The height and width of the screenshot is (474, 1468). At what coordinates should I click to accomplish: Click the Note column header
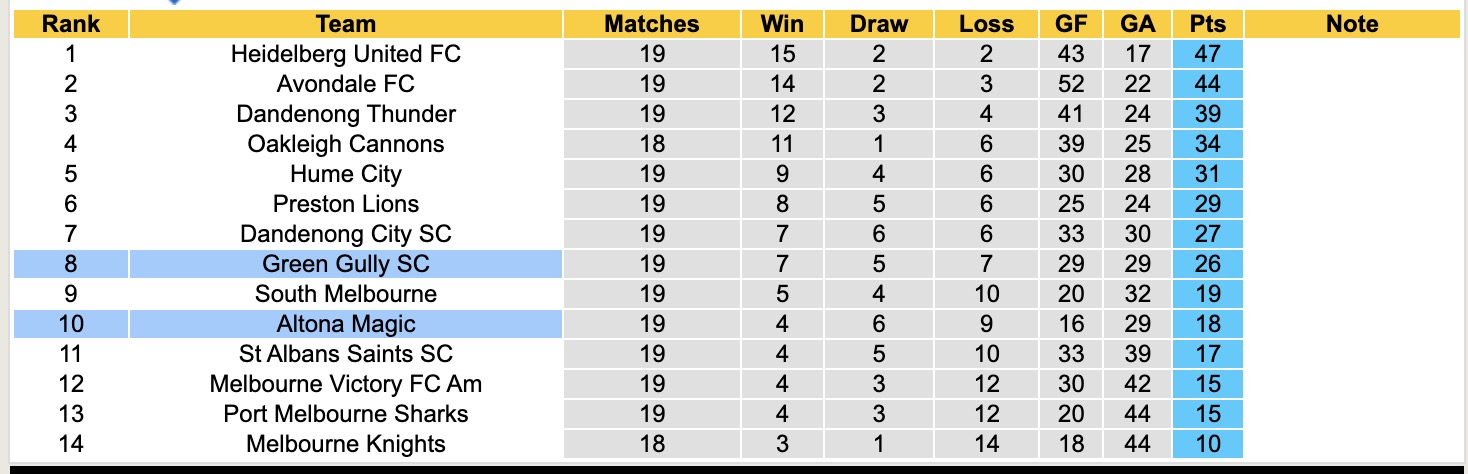[x=1351, y=24]
